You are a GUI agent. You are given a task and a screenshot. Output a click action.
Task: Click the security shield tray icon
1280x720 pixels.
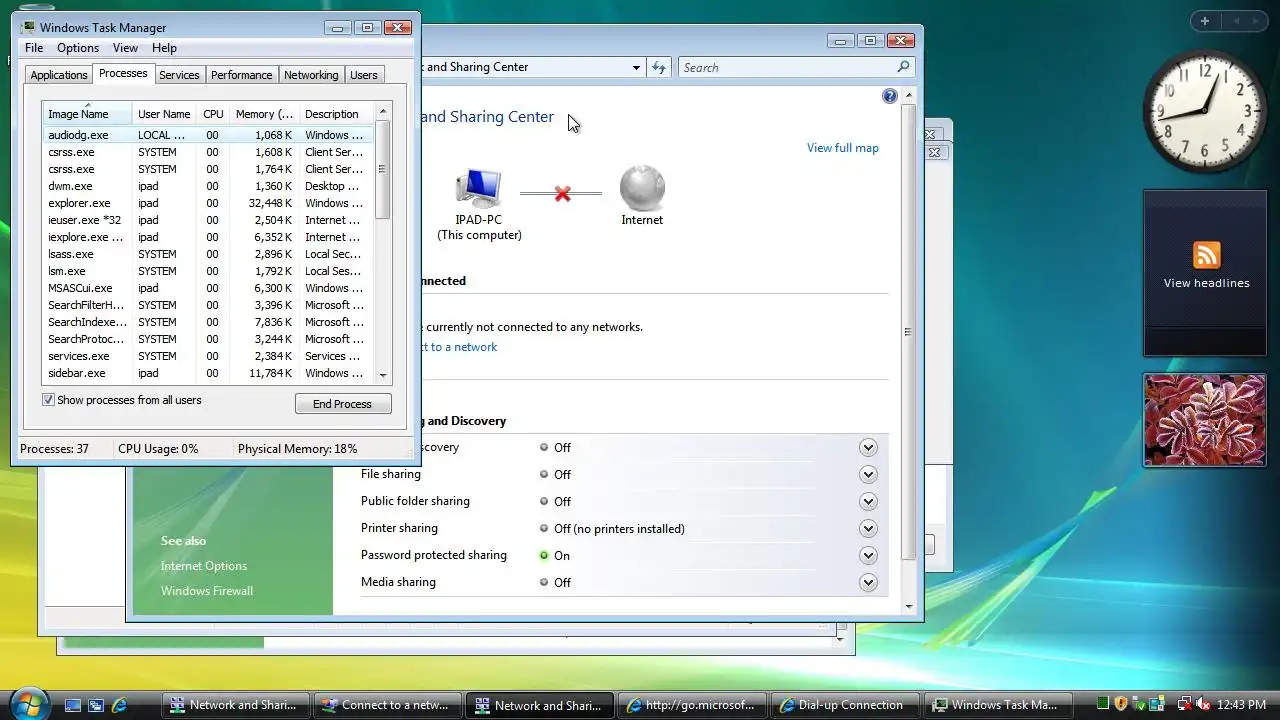(1121, 705)
